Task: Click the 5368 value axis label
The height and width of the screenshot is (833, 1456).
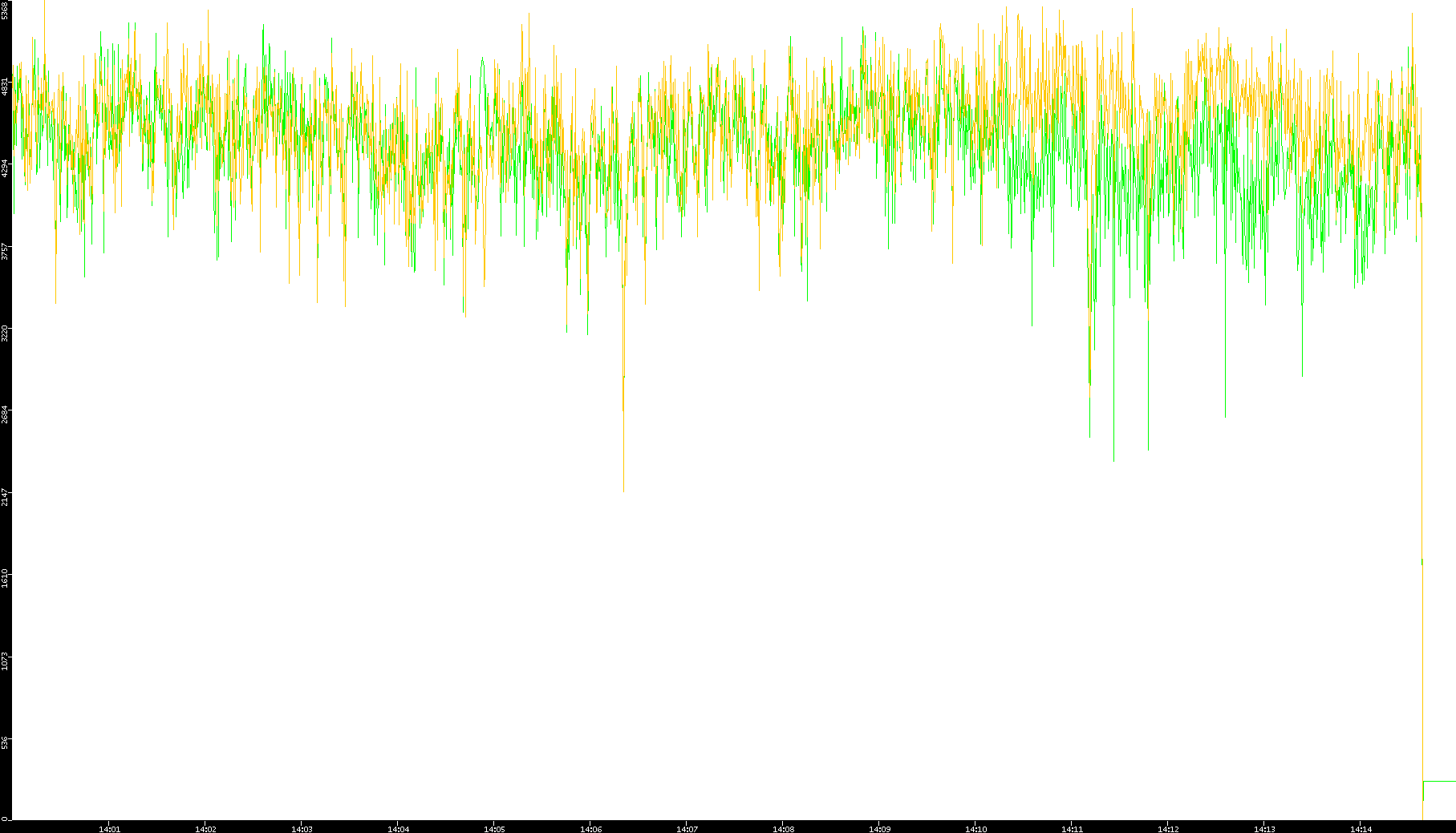Action: click(x=6, y=10)
